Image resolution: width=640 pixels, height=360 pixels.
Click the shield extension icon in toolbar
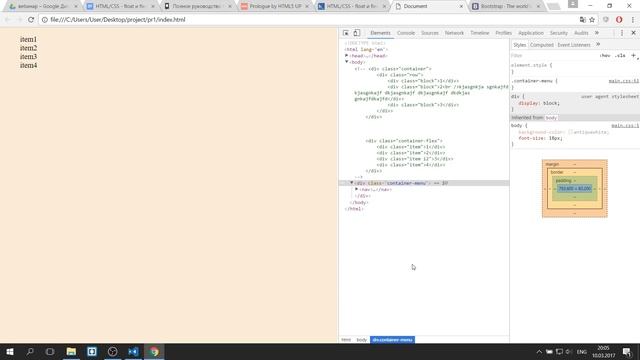coord(606,20)
